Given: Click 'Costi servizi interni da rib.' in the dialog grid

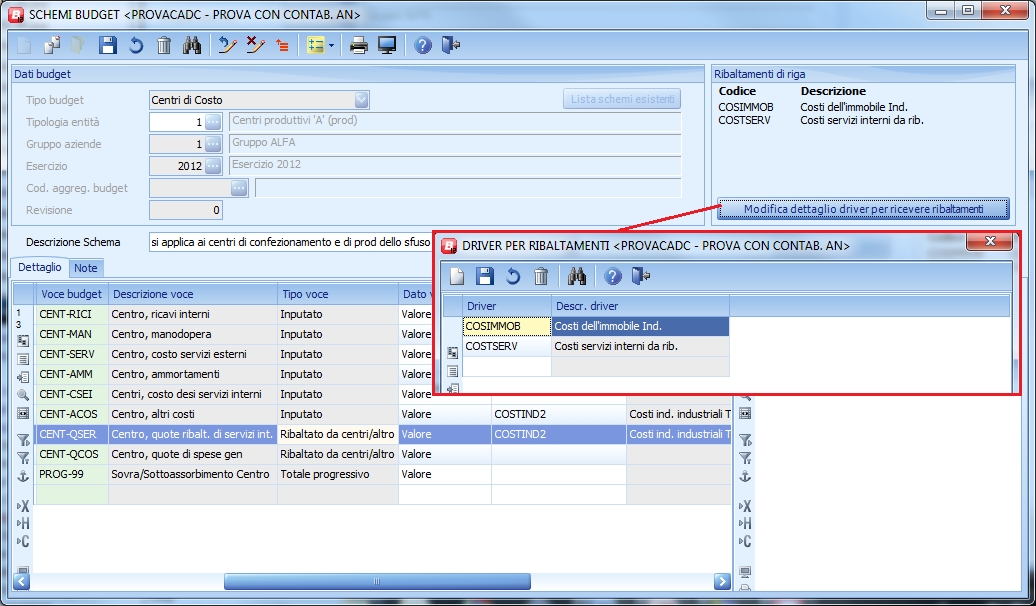Looking at the screenshot, I should 640,346.
